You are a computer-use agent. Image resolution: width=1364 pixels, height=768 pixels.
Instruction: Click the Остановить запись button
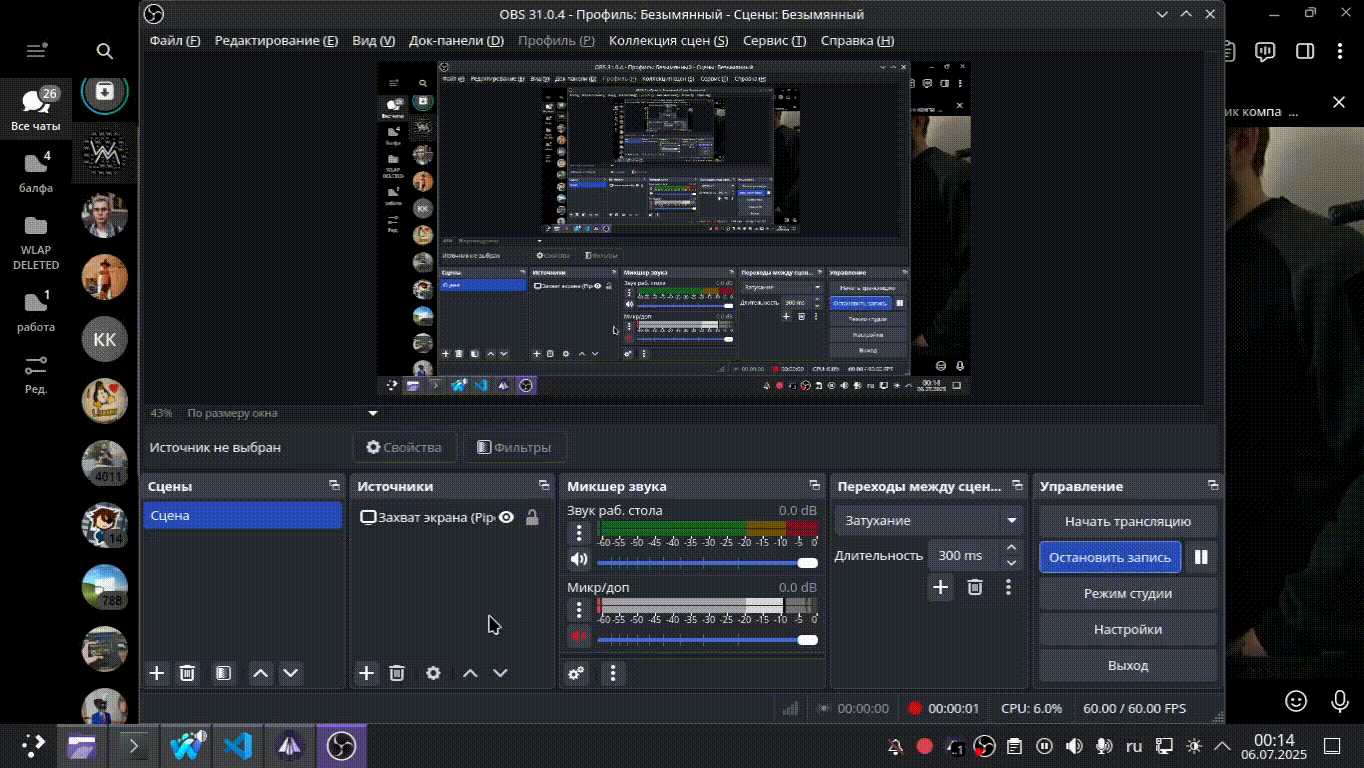coord(1110,557)
